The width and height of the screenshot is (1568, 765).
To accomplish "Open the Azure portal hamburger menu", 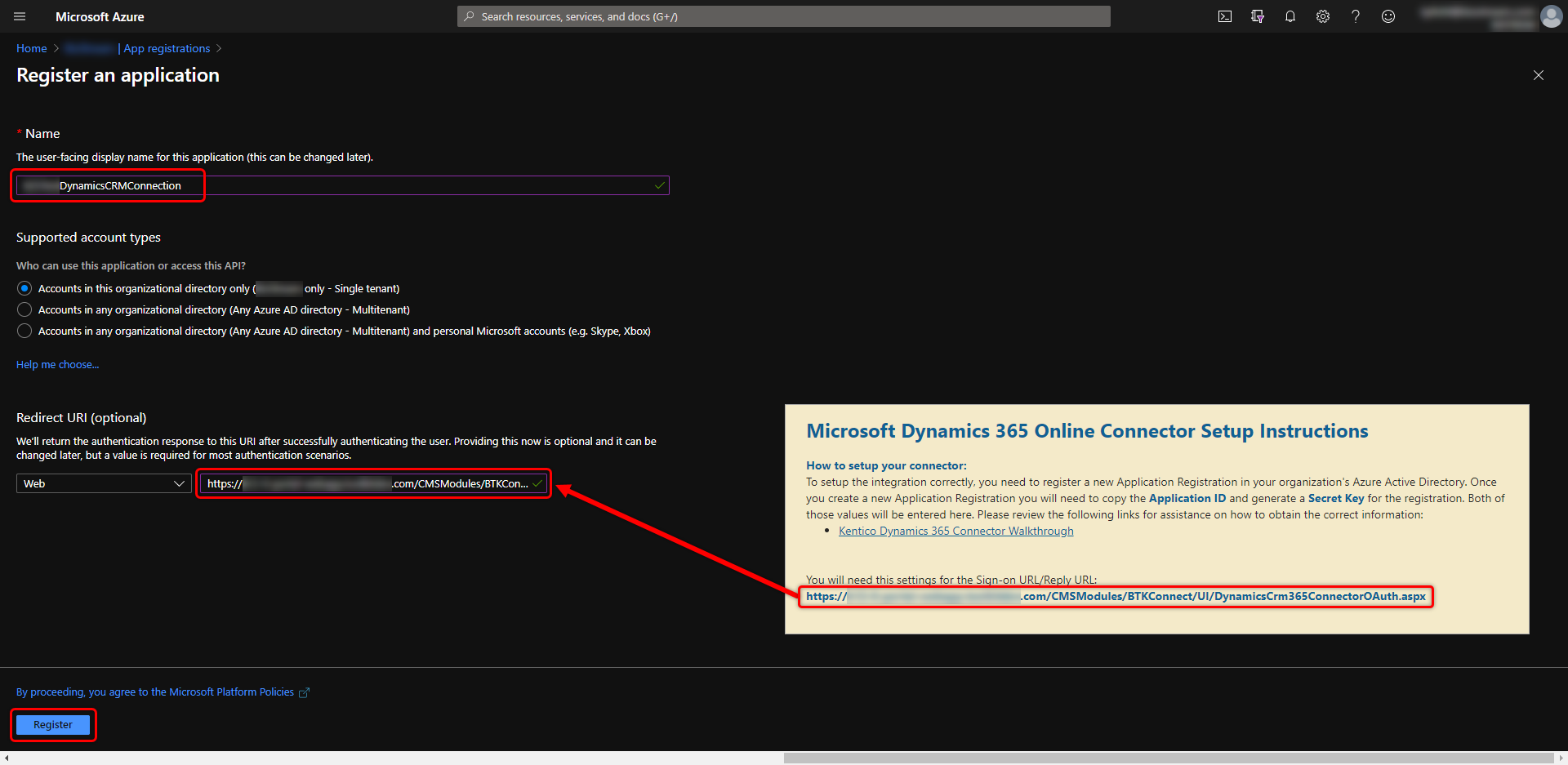I will pos(20,16).
